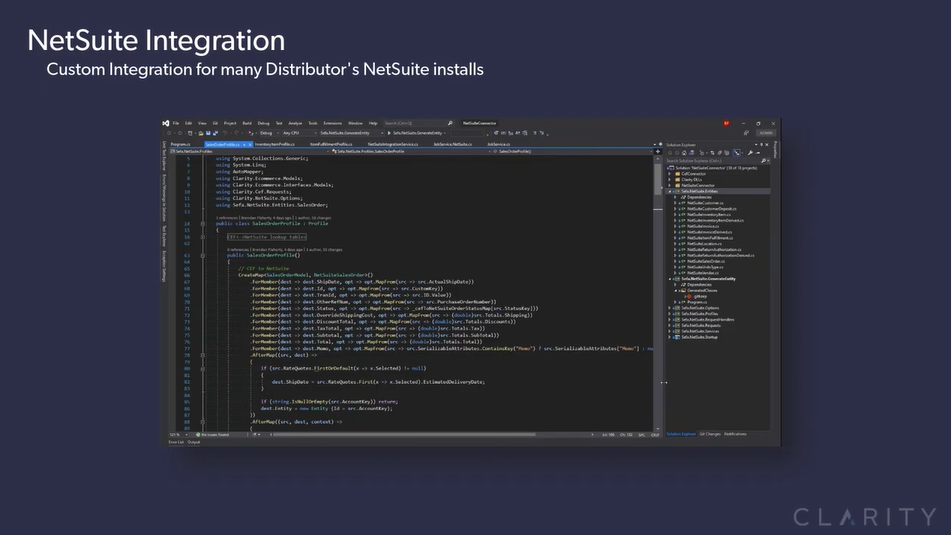The width and height of the screenshot is (952, 535).
Task: Switch to NetSuiteIntegrationService.cs tab
Action: [393, 145]
